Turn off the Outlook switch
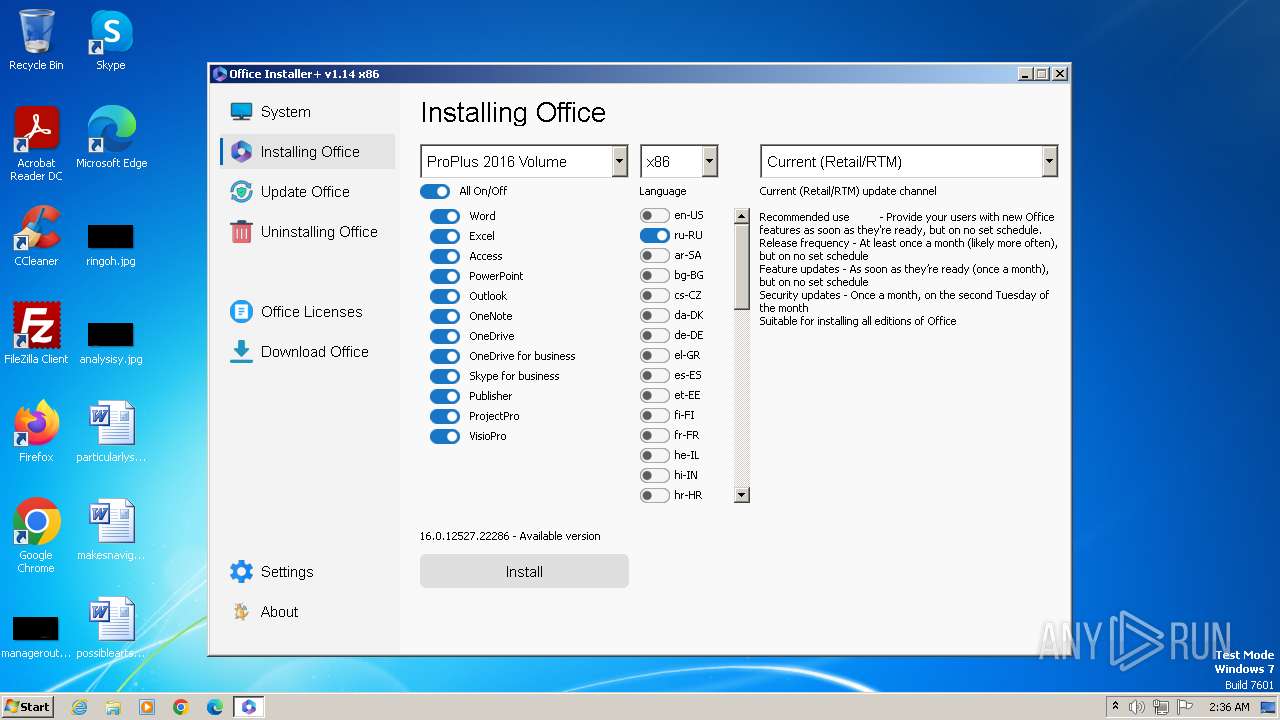 pyautogui.click(x=445, y=296)
